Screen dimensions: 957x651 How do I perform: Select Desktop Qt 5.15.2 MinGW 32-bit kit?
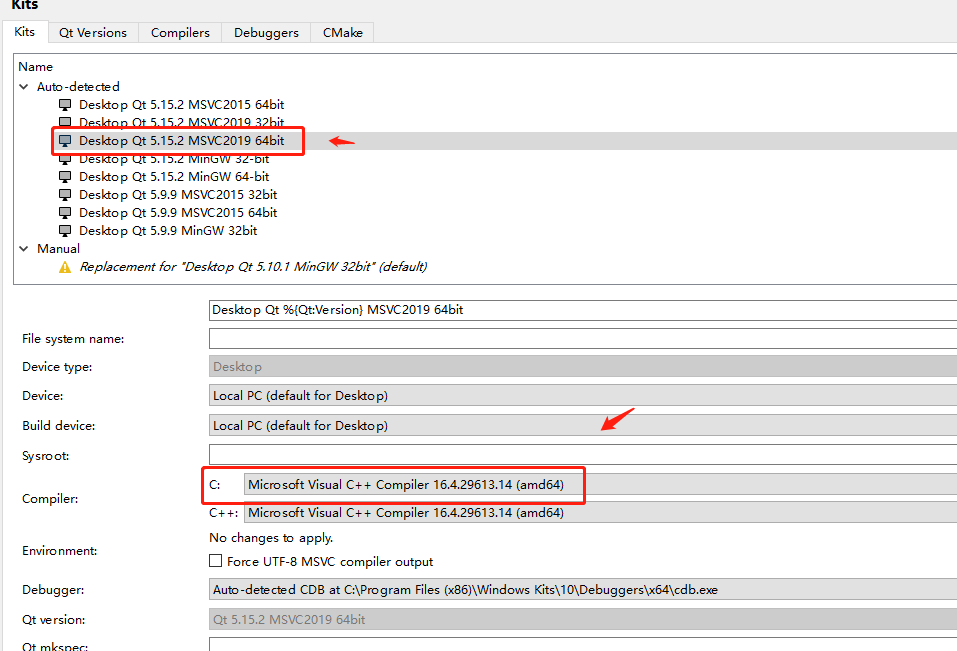pyautogui.click(x=174, y=159)
